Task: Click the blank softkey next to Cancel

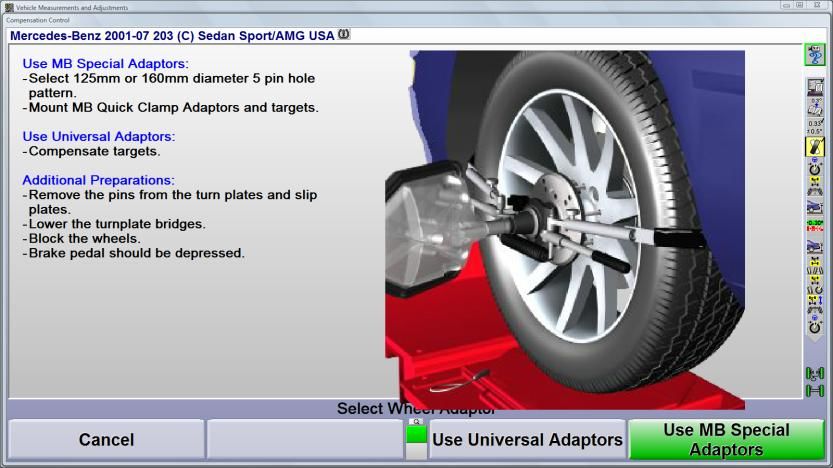Action: coord(304,439)
